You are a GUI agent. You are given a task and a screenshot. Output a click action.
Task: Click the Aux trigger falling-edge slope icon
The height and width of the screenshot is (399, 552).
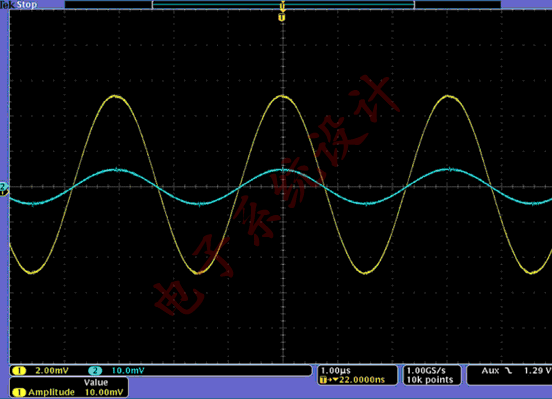click(x=508, y=371)
